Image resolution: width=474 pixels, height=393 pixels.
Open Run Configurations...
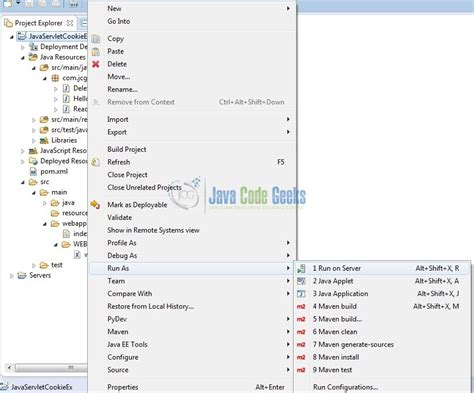[382, 387]
